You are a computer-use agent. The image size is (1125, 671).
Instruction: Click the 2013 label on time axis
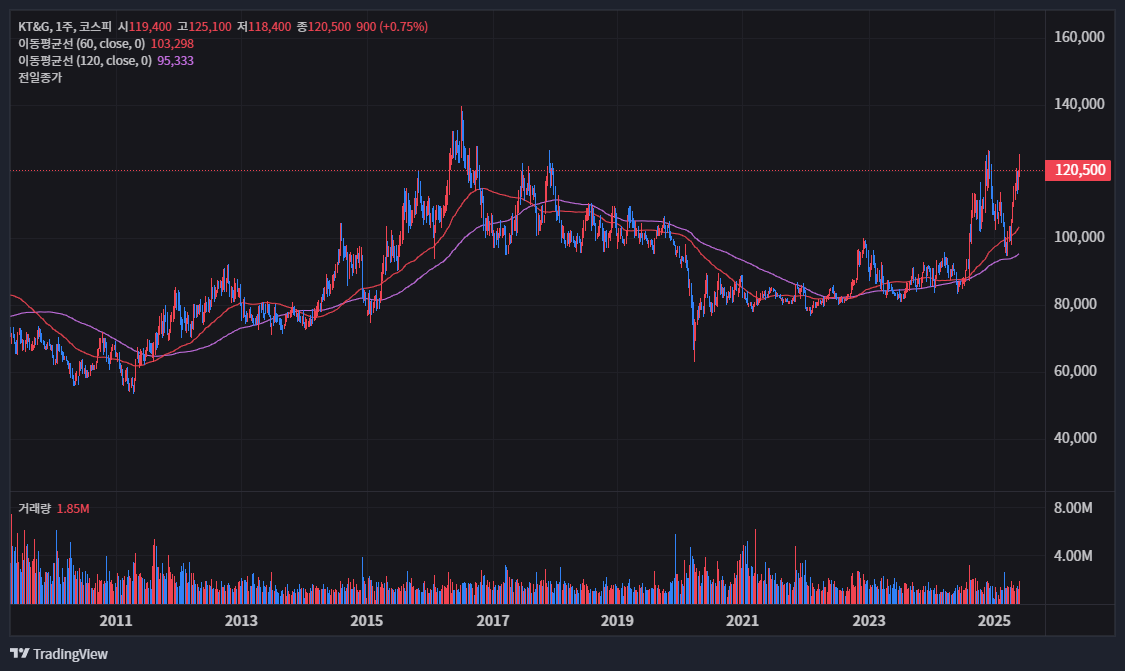[241, 621]
